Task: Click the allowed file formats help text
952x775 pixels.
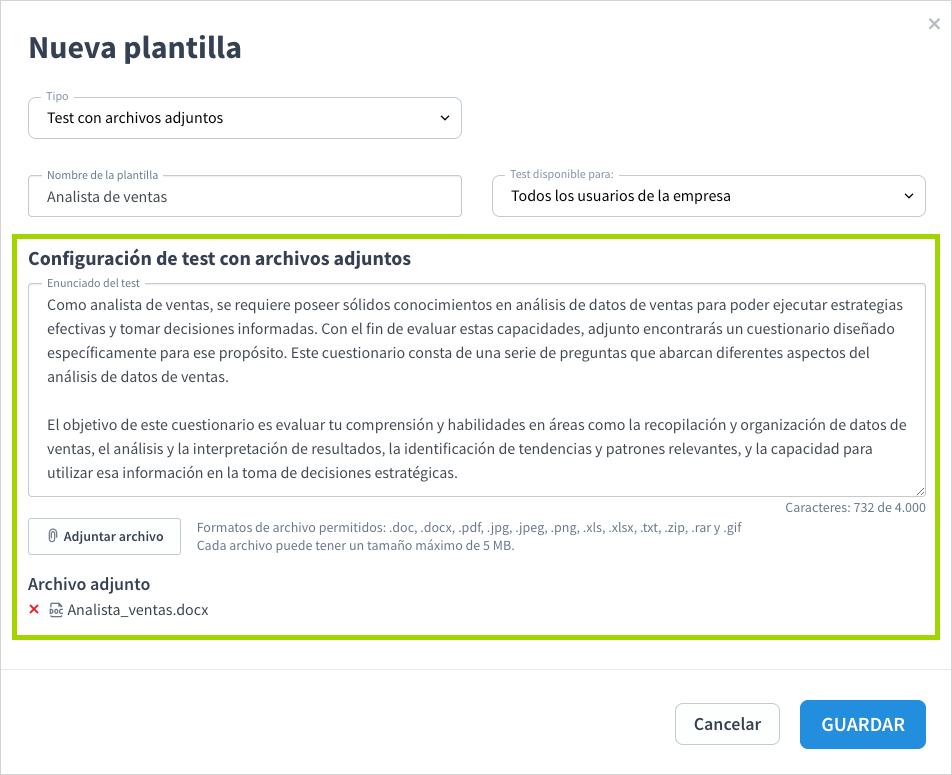Action: point(468,527)
